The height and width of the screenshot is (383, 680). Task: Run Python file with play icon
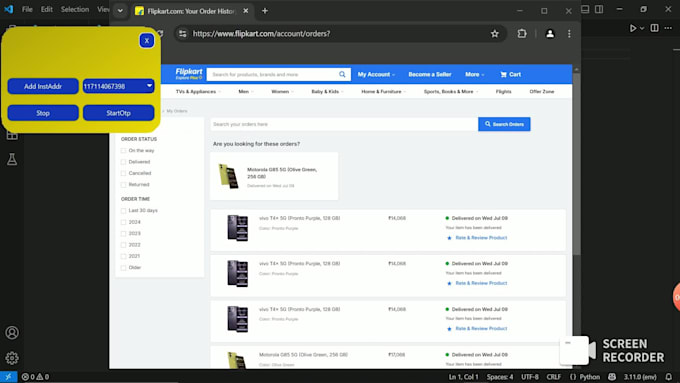pyautogui.click(x=633, y=28)
